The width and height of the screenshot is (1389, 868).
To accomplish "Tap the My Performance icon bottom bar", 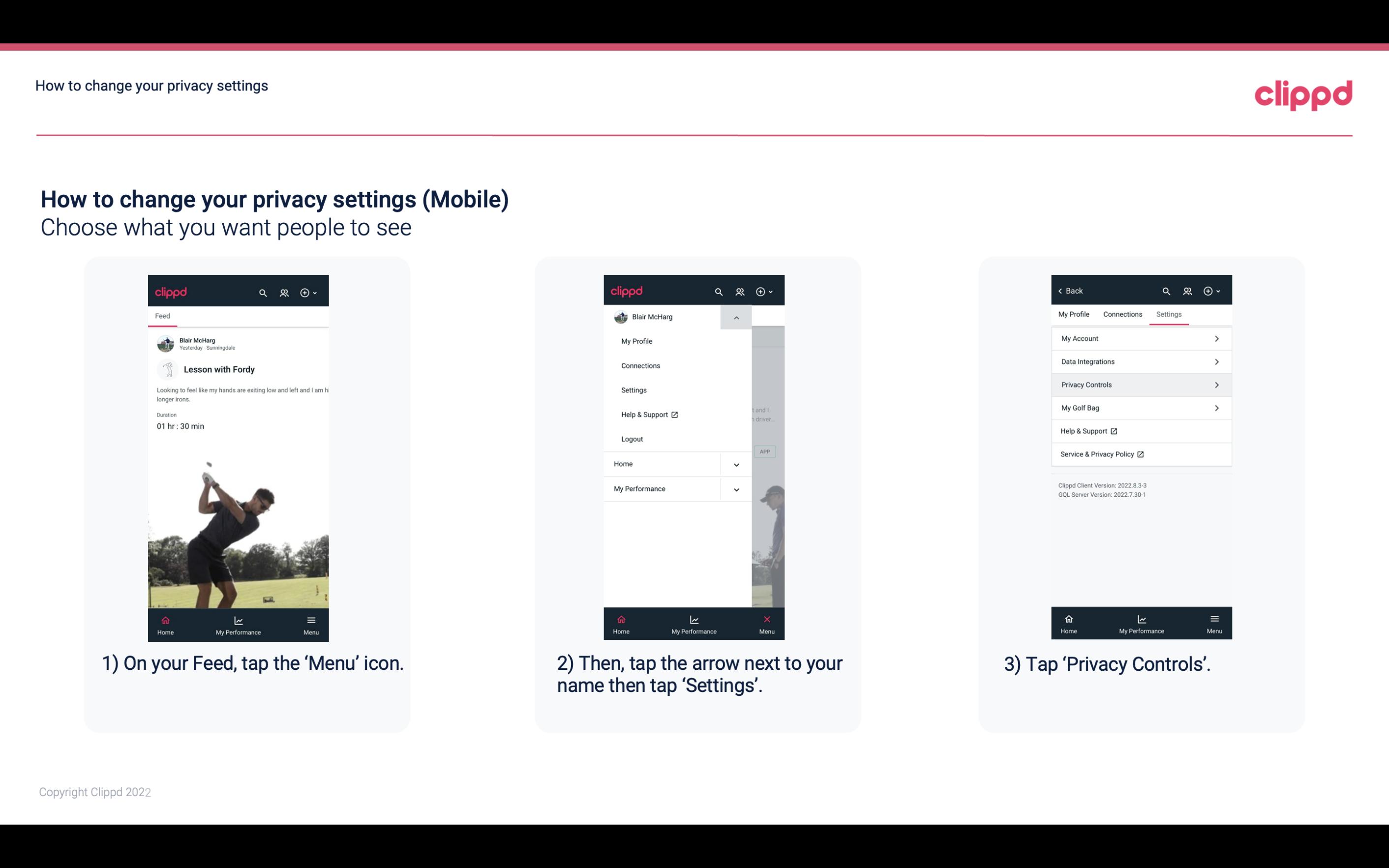I will [x=238, y=624].
